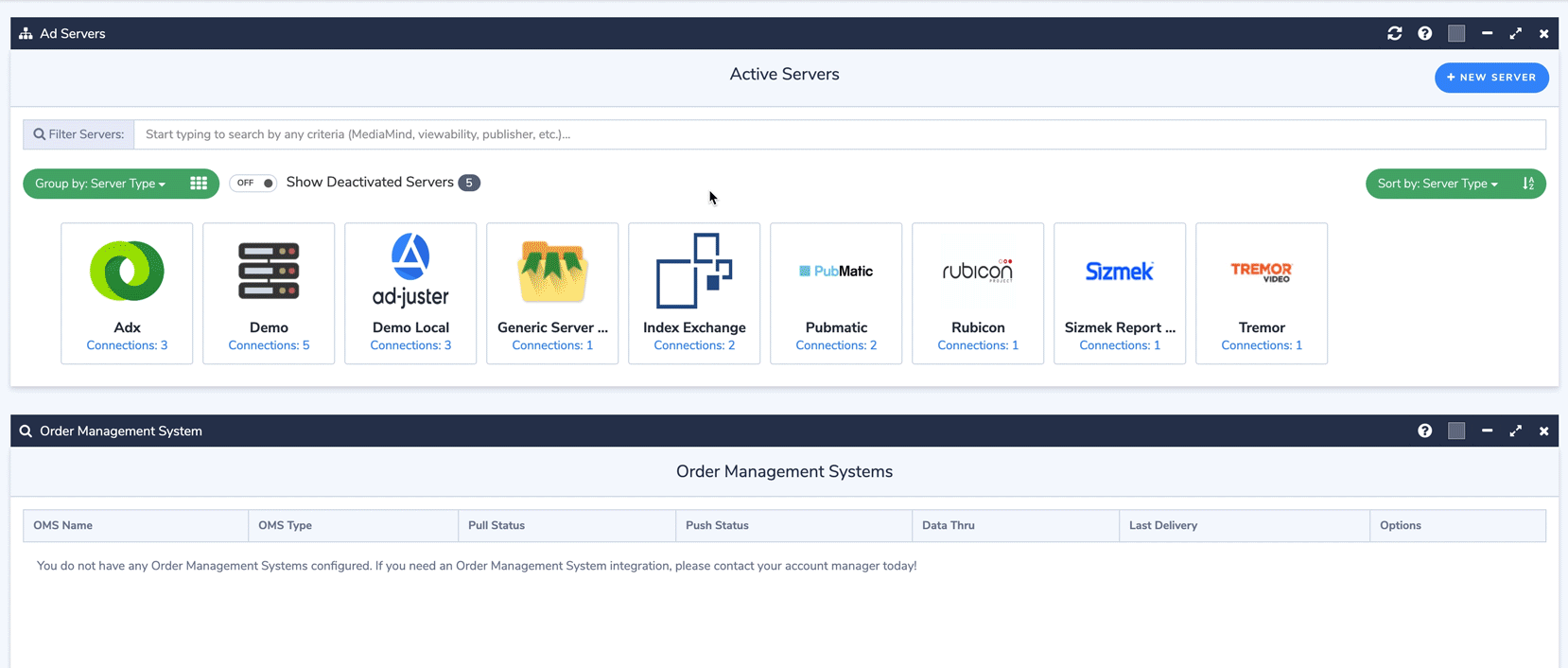Sort by Pull Status column header
The width and height of the screenshot is (1568, 668).
click(567, 525)
